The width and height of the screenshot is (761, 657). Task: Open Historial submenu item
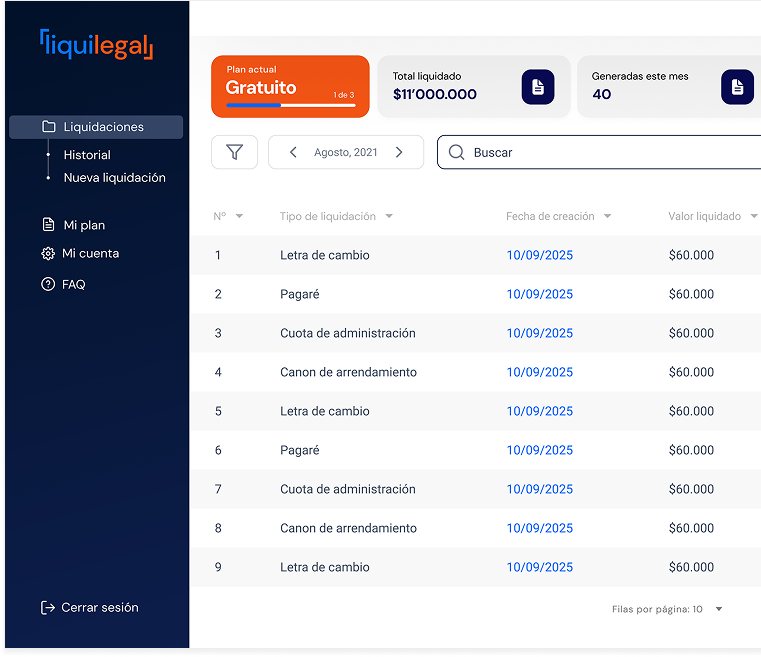pos(87,155)
